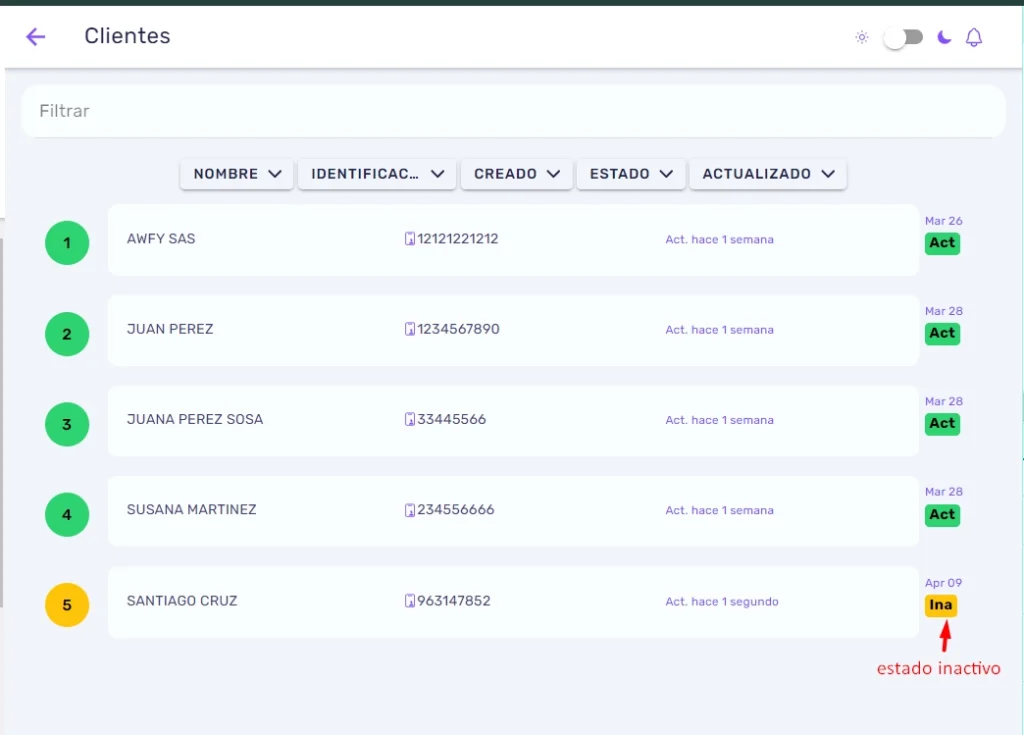Open the ACTUALIZADO sort dropdown

pyautogui.click(x=768, y=174)
